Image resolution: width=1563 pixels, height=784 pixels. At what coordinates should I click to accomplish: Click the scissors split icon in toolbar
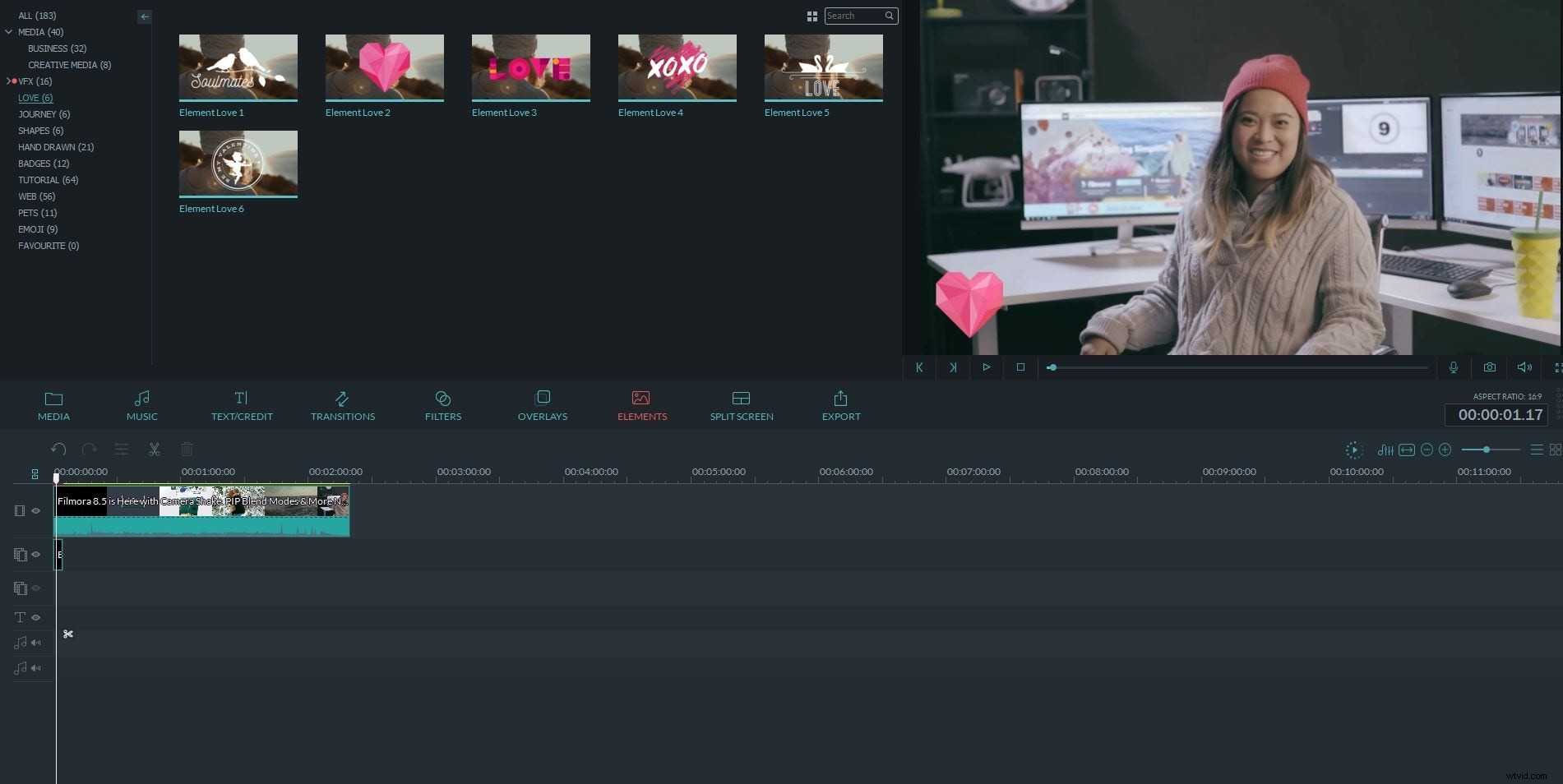pyautogui.click(x=154, y=450)
